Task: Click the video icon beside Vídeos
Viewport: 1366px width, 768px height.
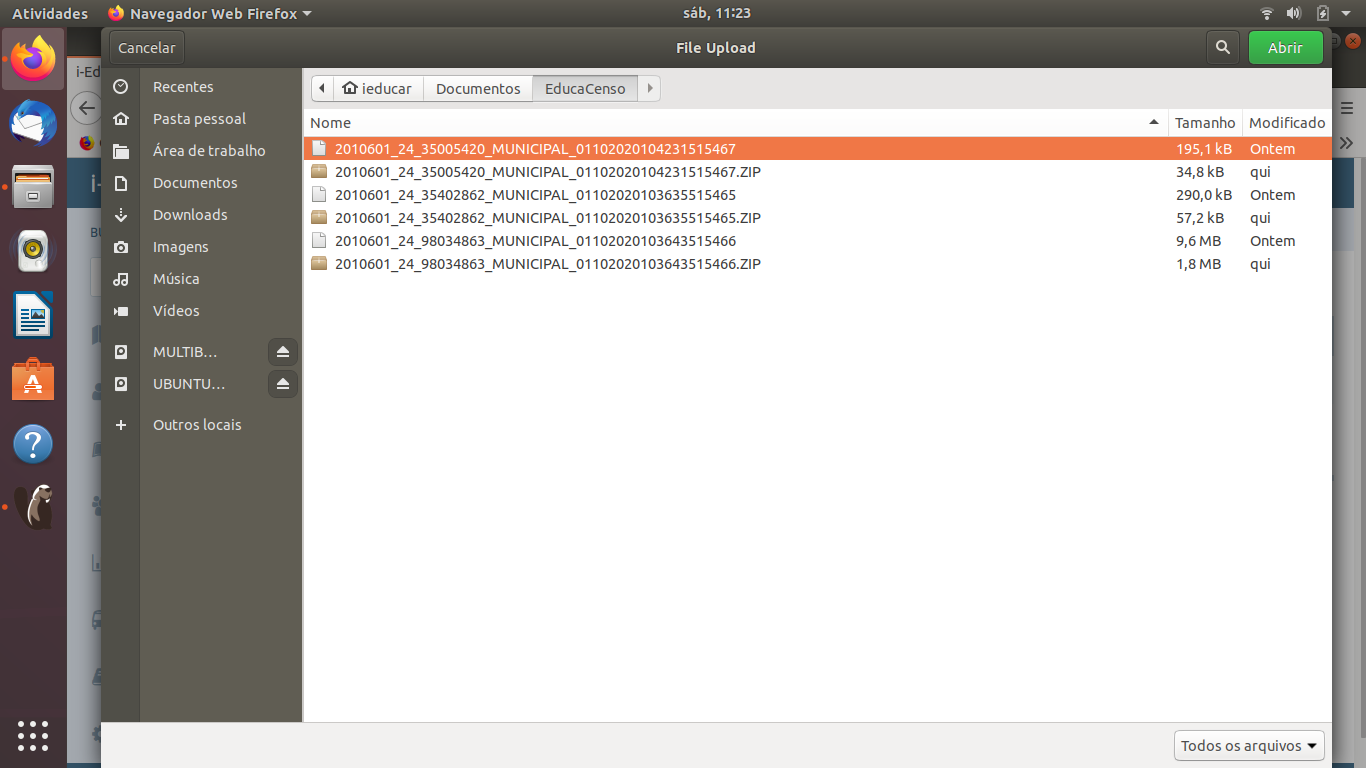Action: [121, 311]
